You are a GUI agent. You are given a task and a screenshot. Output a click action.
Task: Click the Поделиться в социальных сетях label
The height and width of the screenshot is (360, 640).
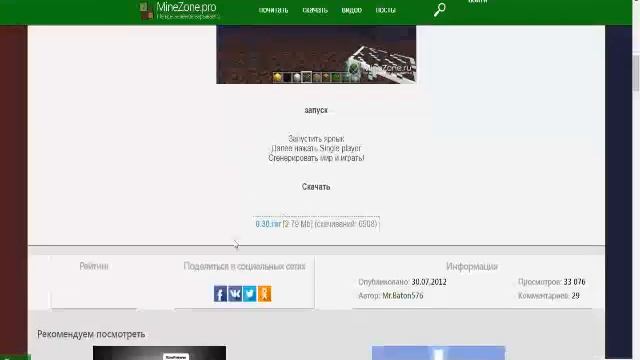tap(244, 267)
